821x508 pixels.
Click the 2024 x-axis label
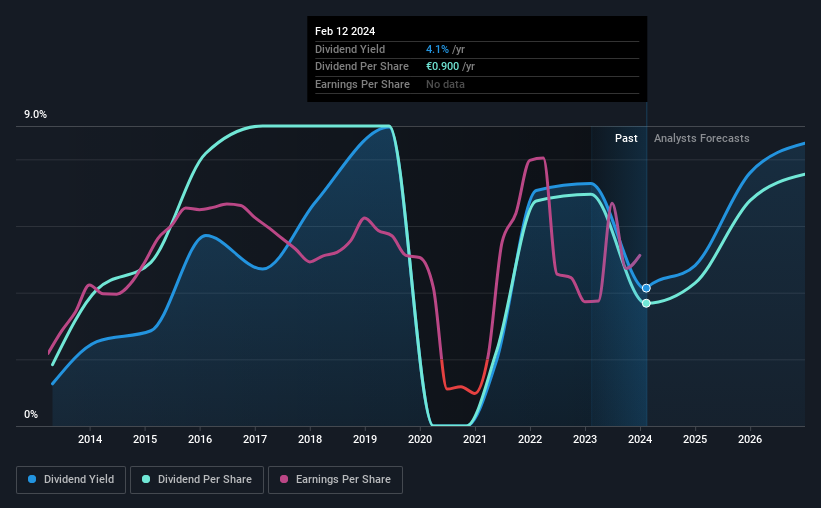[640, 439]
